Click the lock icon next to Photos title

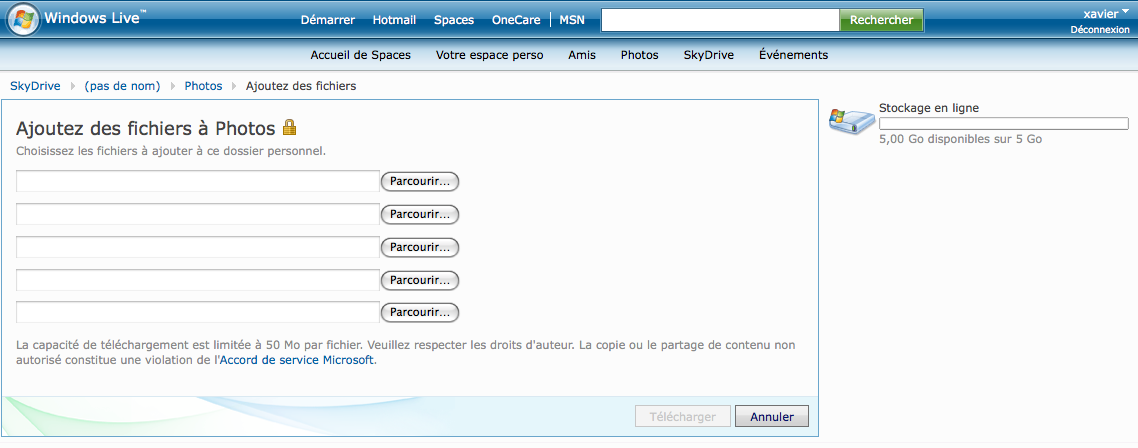pos(290,127)
